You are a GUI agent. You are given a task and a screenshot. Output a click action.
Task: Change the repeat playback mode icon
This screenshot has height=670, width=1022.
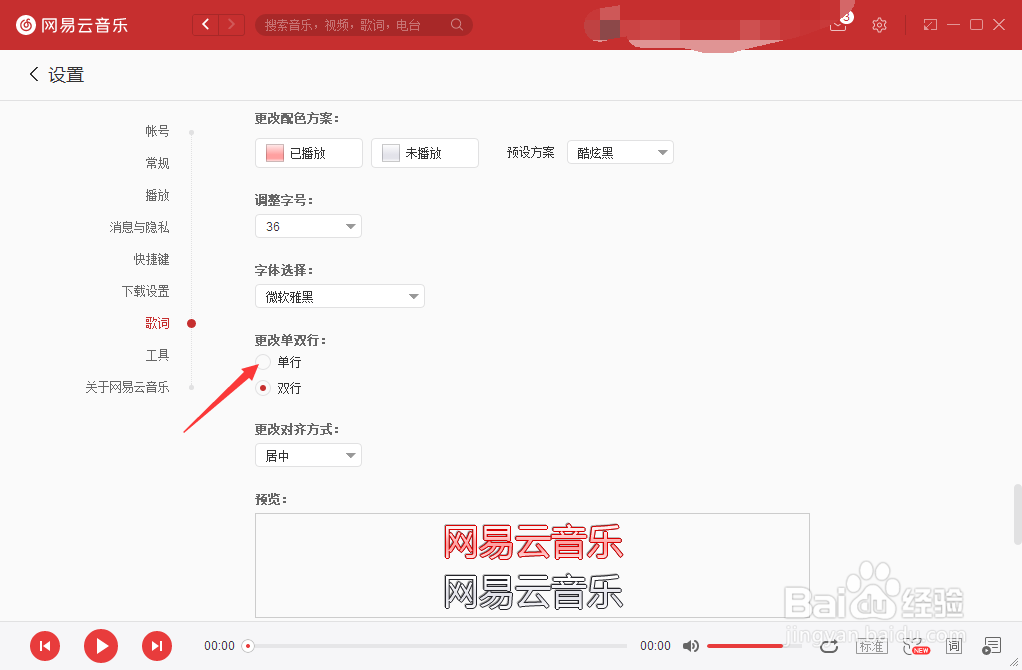pyautogui.click(x=829, y=646)
